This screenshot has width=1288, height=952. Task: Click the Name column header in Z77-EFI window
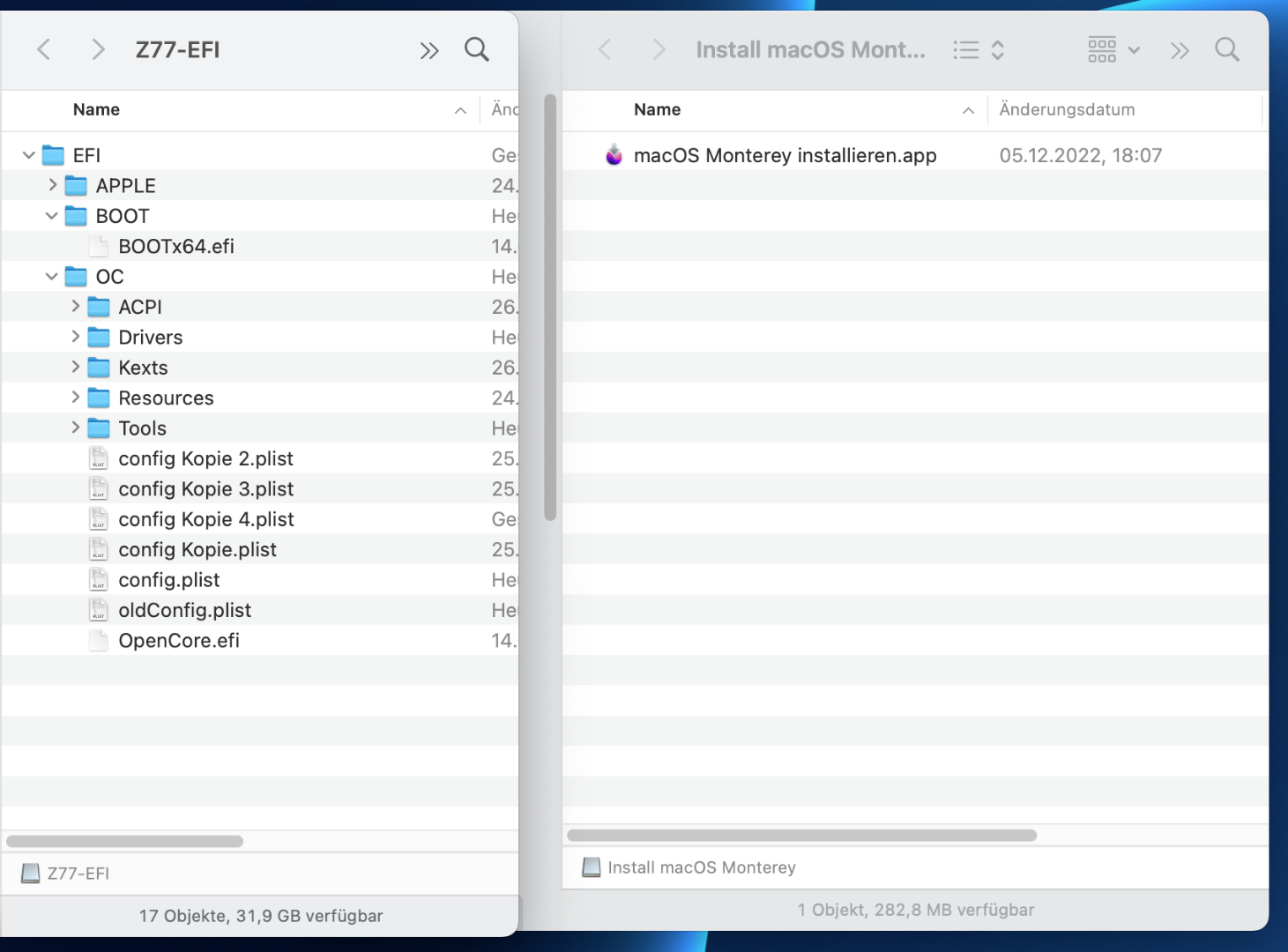[x=97, y=109]
